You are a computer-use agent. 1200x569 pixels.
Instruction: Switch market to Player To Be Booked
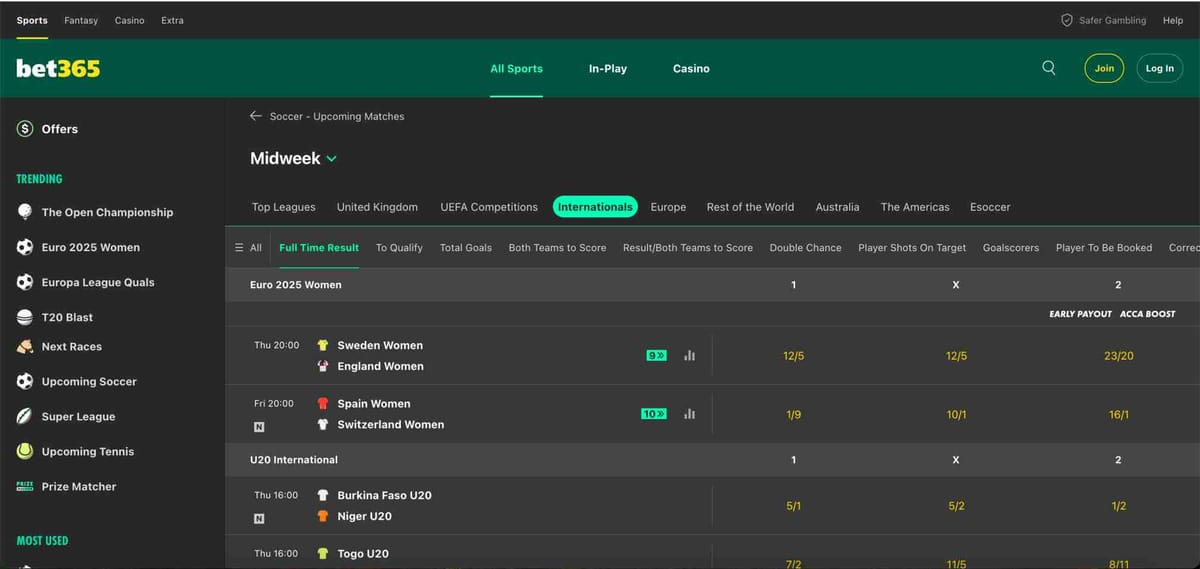pos(1104,248)
